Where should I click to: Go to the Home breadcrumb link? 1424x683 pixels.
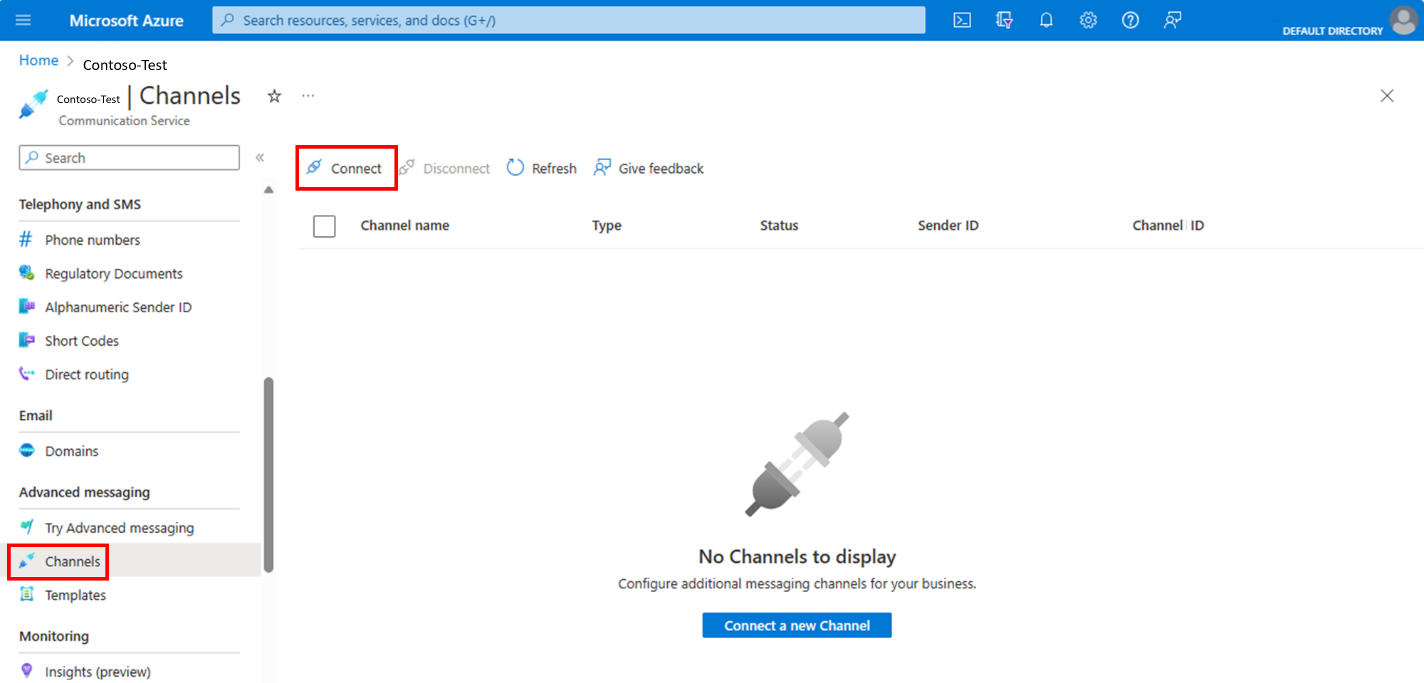point(39,61)
